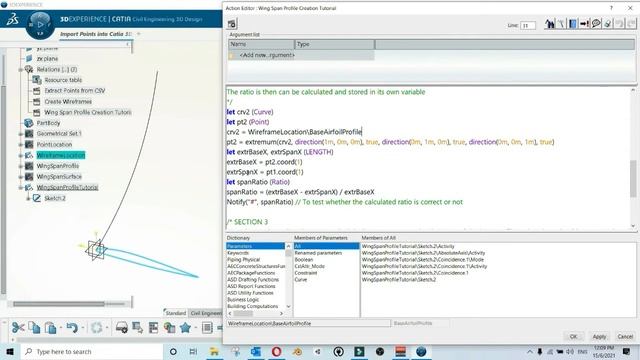Click the Cut scissors icon
Screen dimensions: 640x360
point(18,327)
